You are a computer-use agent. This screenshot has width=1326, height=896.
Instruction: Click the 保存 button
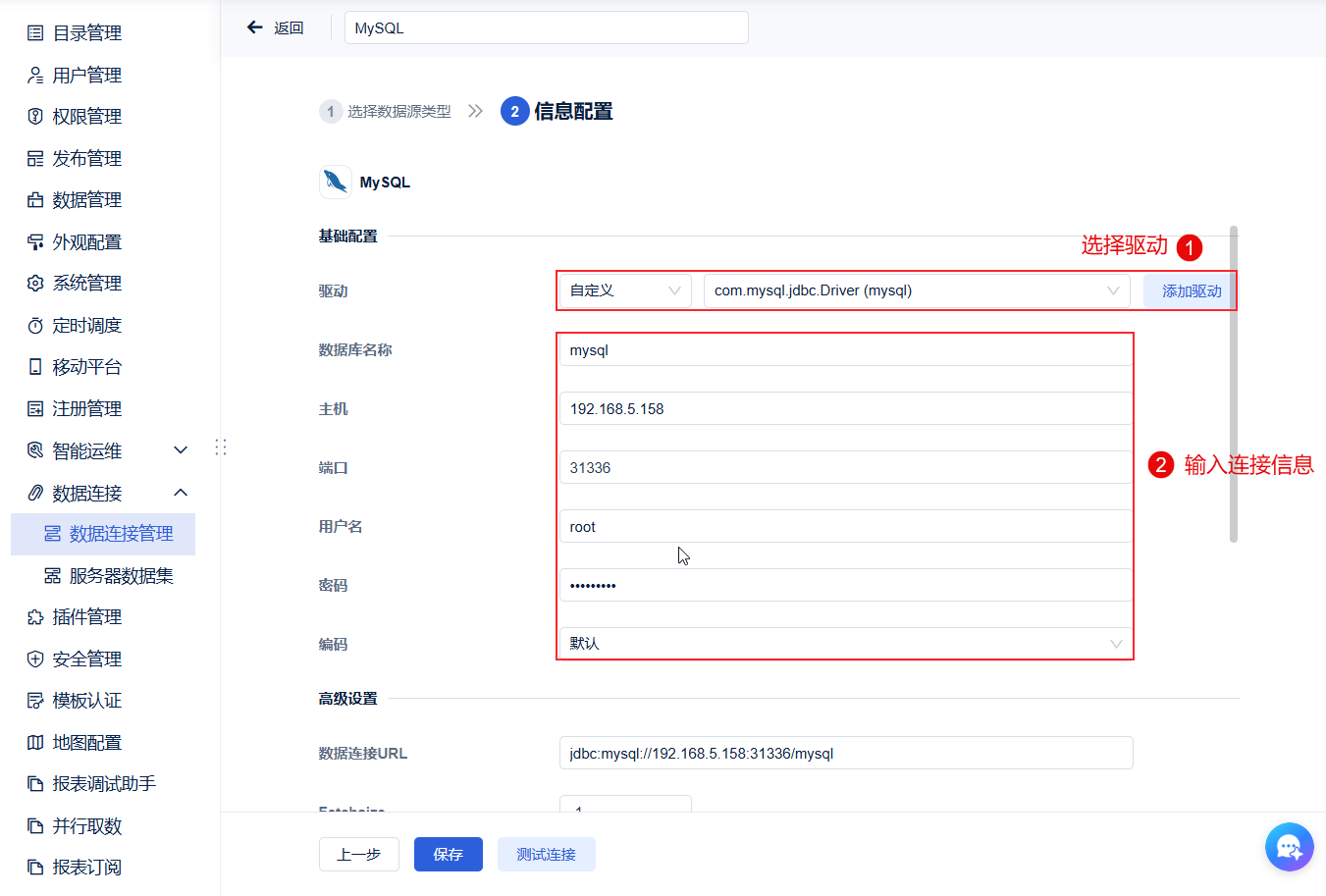coord(449,855)
